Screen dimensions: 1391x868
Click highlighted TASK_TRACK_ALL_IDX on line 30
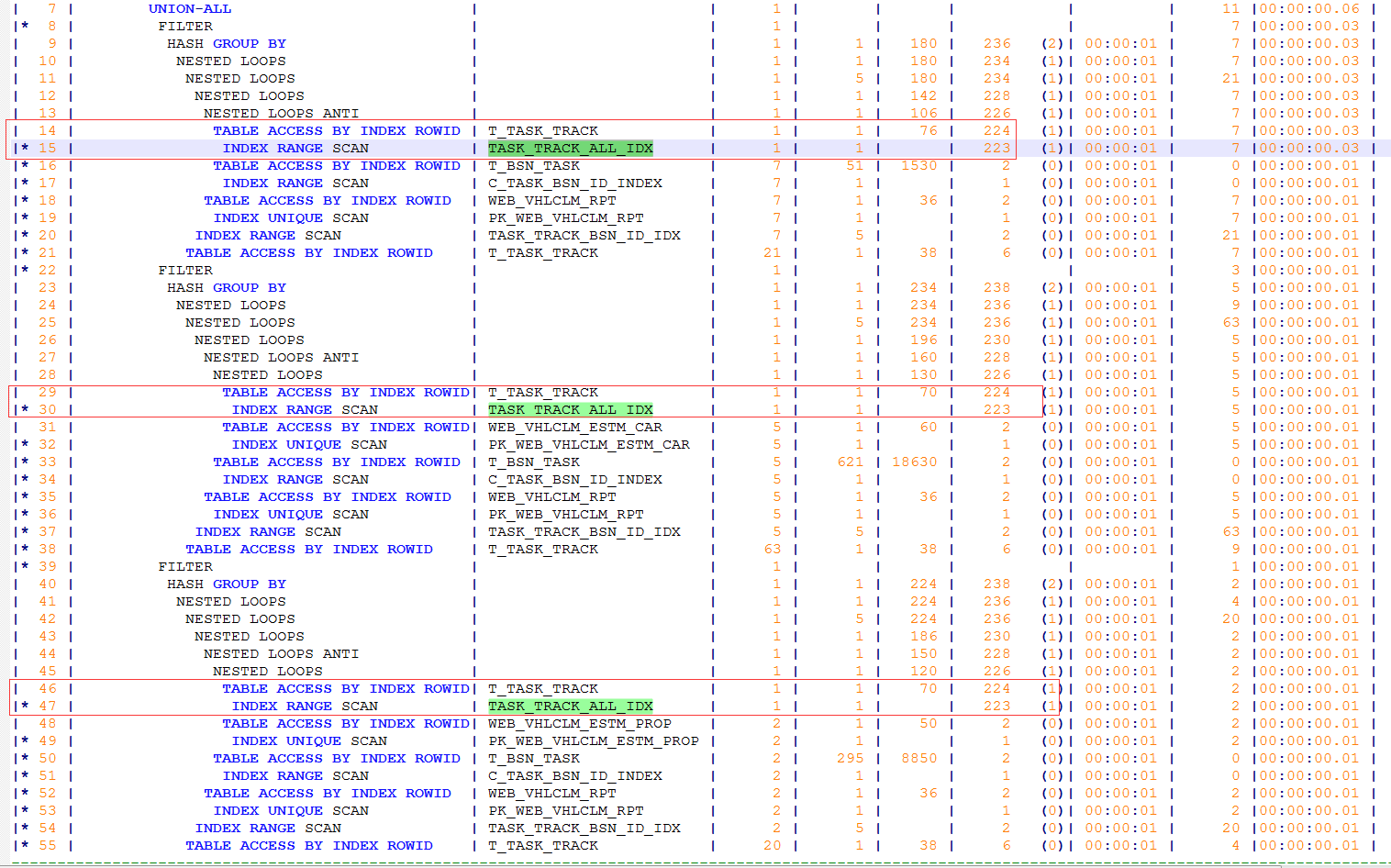click(571, 410)
